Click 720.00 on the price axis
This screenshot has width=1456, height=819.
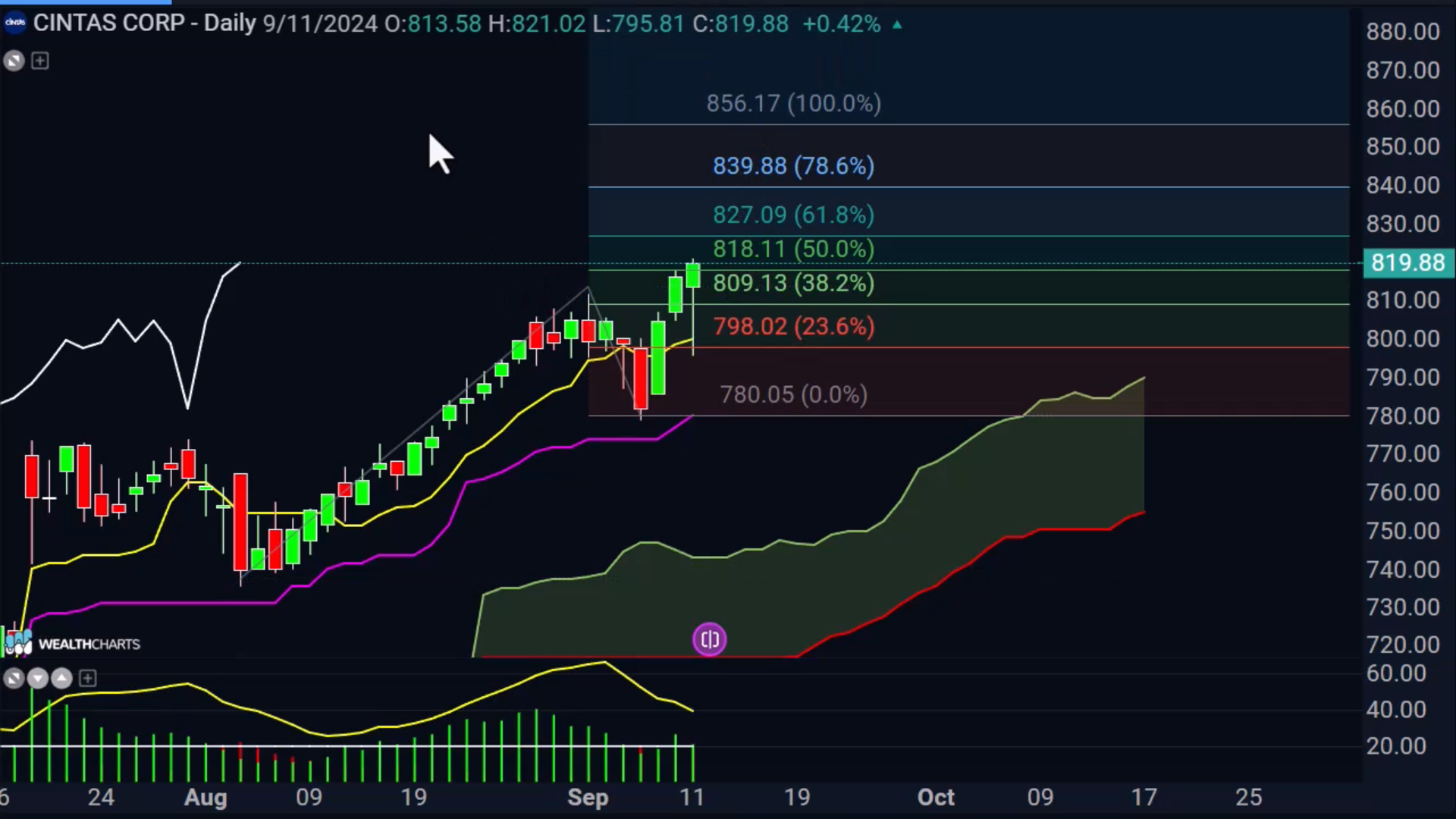click(x=1403, y=645)
